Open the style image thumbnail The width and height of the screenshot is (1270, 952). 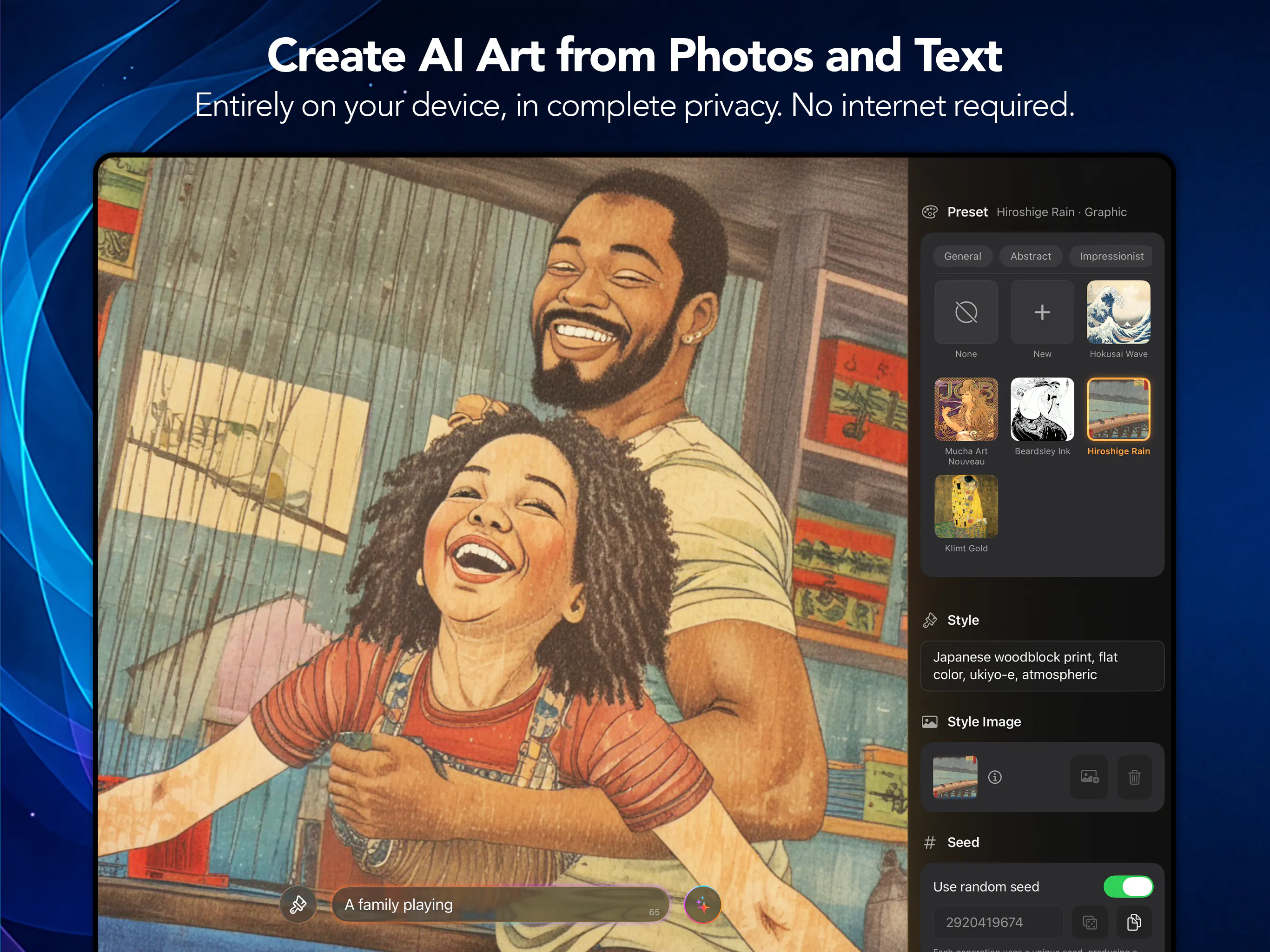point(955,777)
